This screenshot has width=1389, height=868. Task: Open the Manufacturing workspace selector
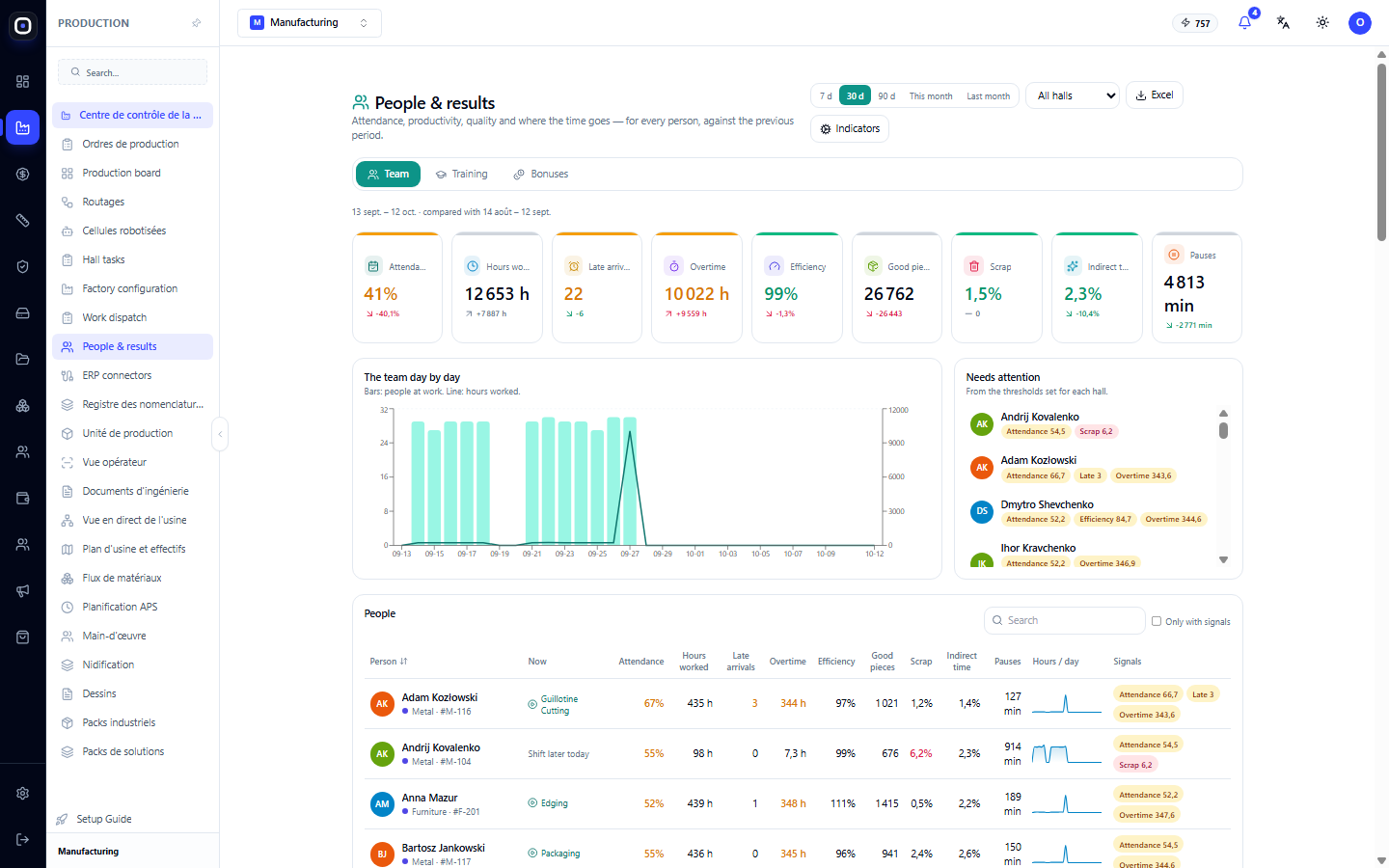click(x=310, y=23)
